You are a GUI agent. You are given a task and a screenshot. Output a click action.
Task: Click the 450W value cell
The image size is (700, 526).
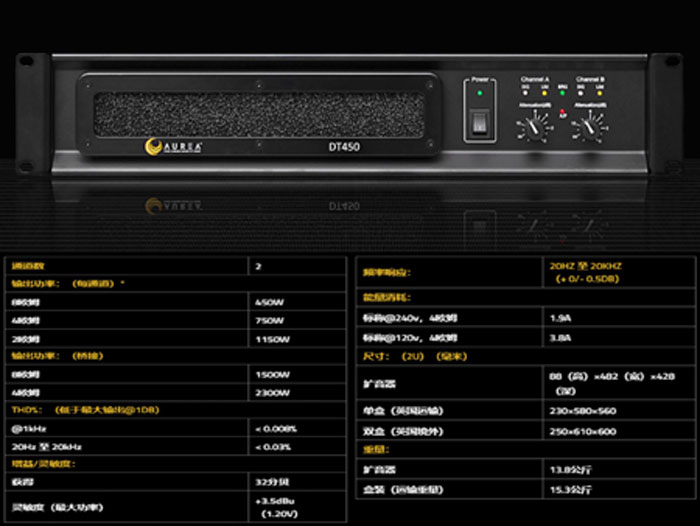pyautogui.click(x=297, y=302)
